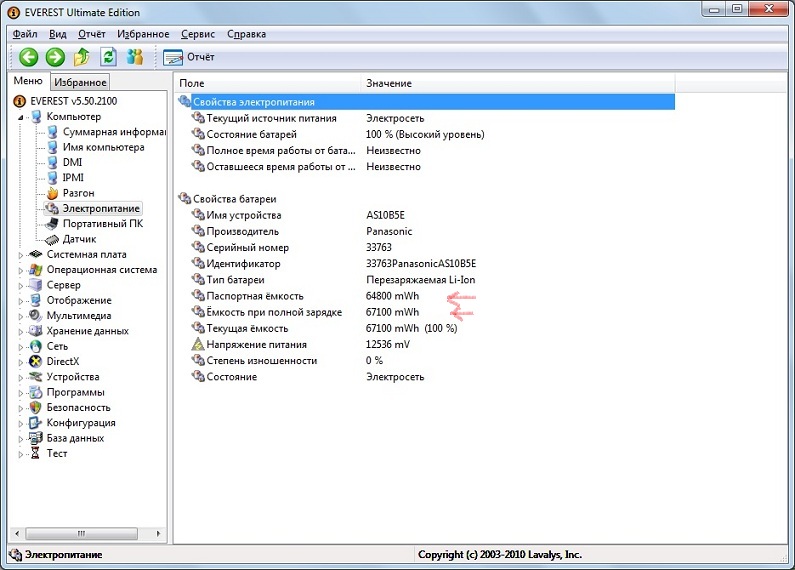Click the Сеть network icon
The image size is (795, 570).
(x=35, y=346)
